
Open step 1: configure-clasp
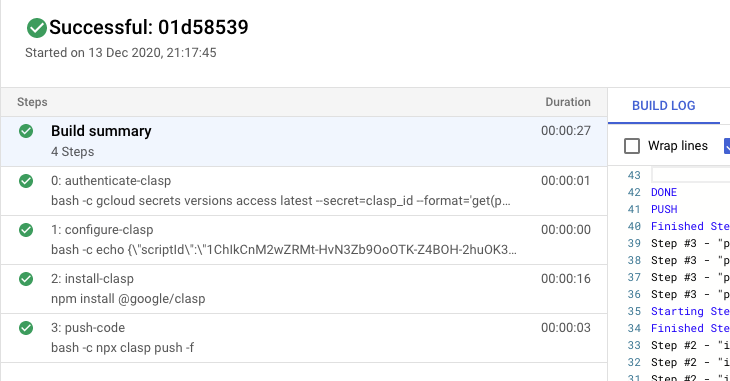(x=304, y=240)
